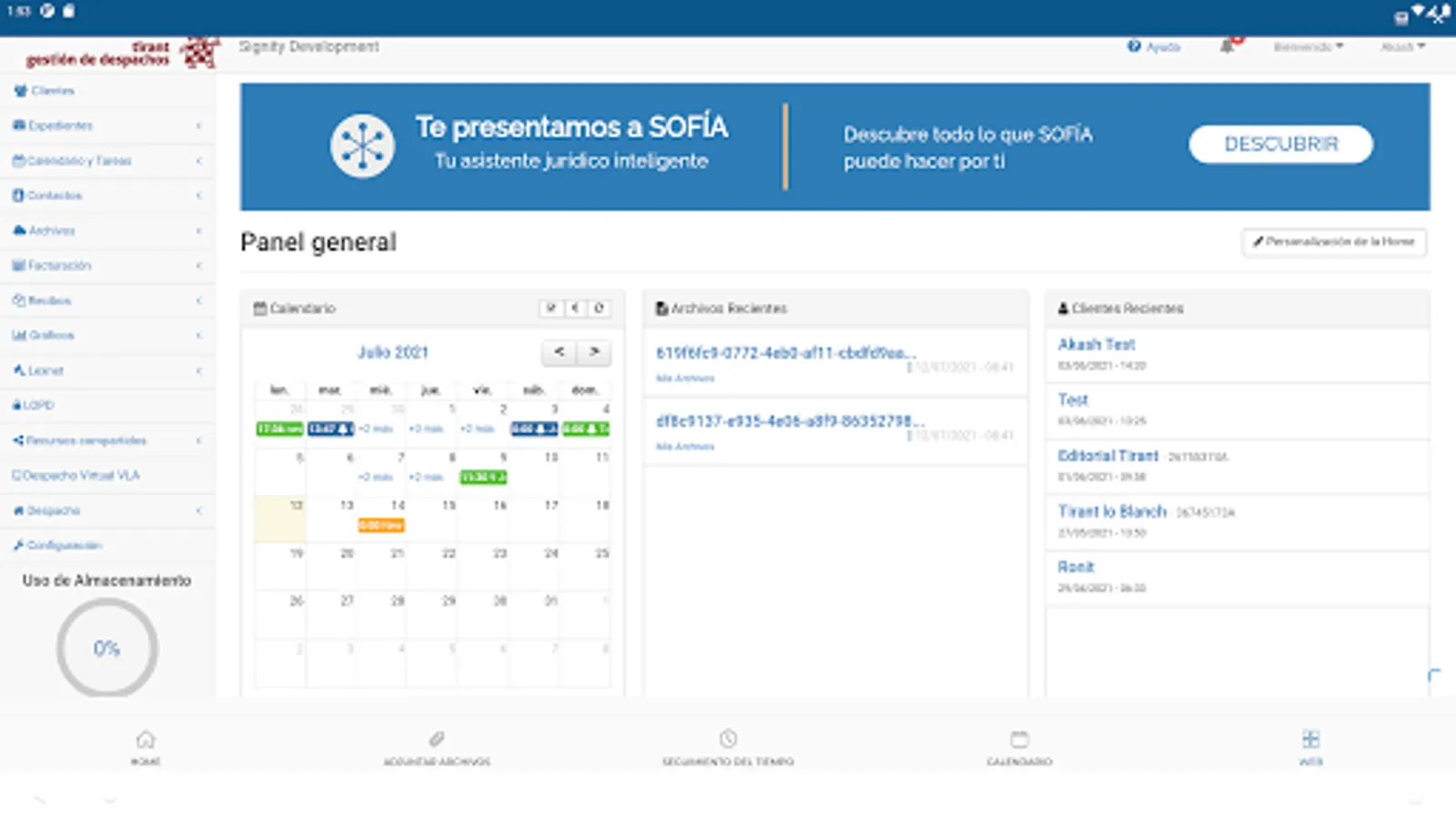The width and height of the screenshot is (1456, 819).
Task: Click the Expedientes briefcase icon
Action: click(x=19, y=126)
